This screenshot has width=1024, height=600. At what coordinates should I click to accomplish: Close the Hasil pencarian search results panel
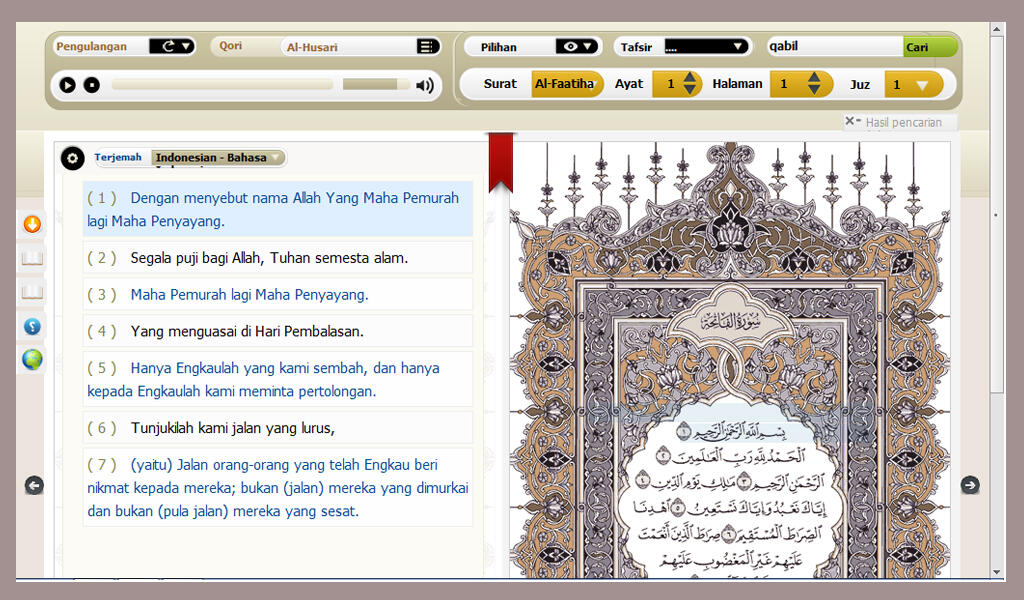point(850,121)
